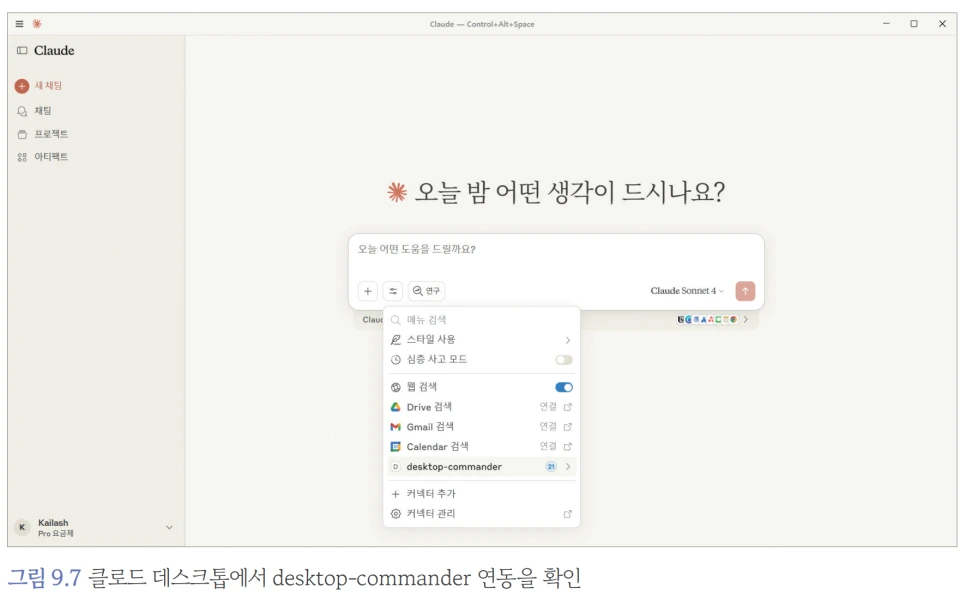Click the Gmail icon in menu

tap(396, 427)
